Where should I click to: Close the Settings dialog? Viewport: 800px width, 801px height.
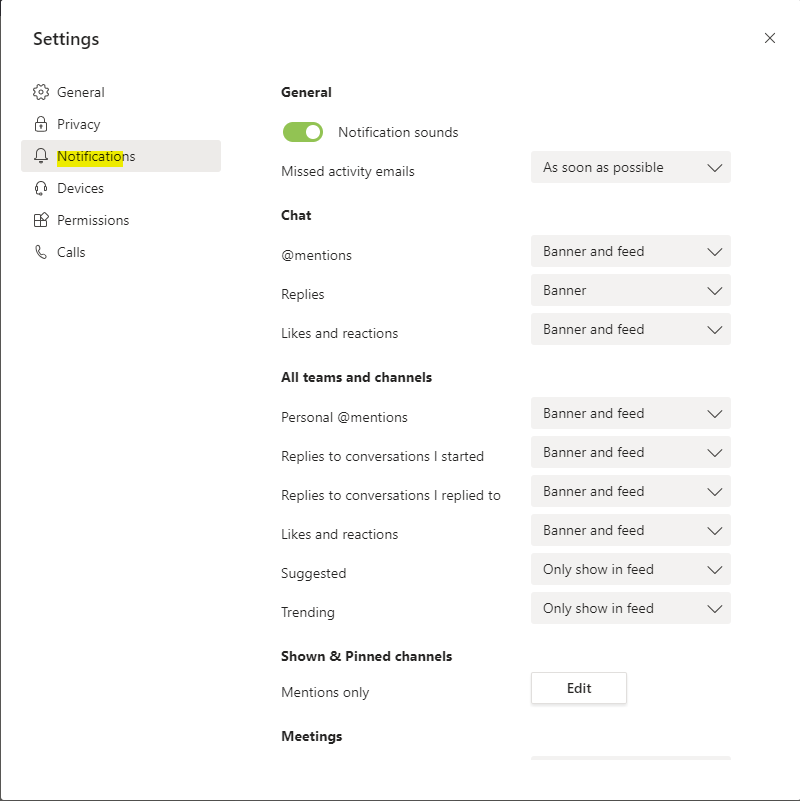(x=769, y=38)
